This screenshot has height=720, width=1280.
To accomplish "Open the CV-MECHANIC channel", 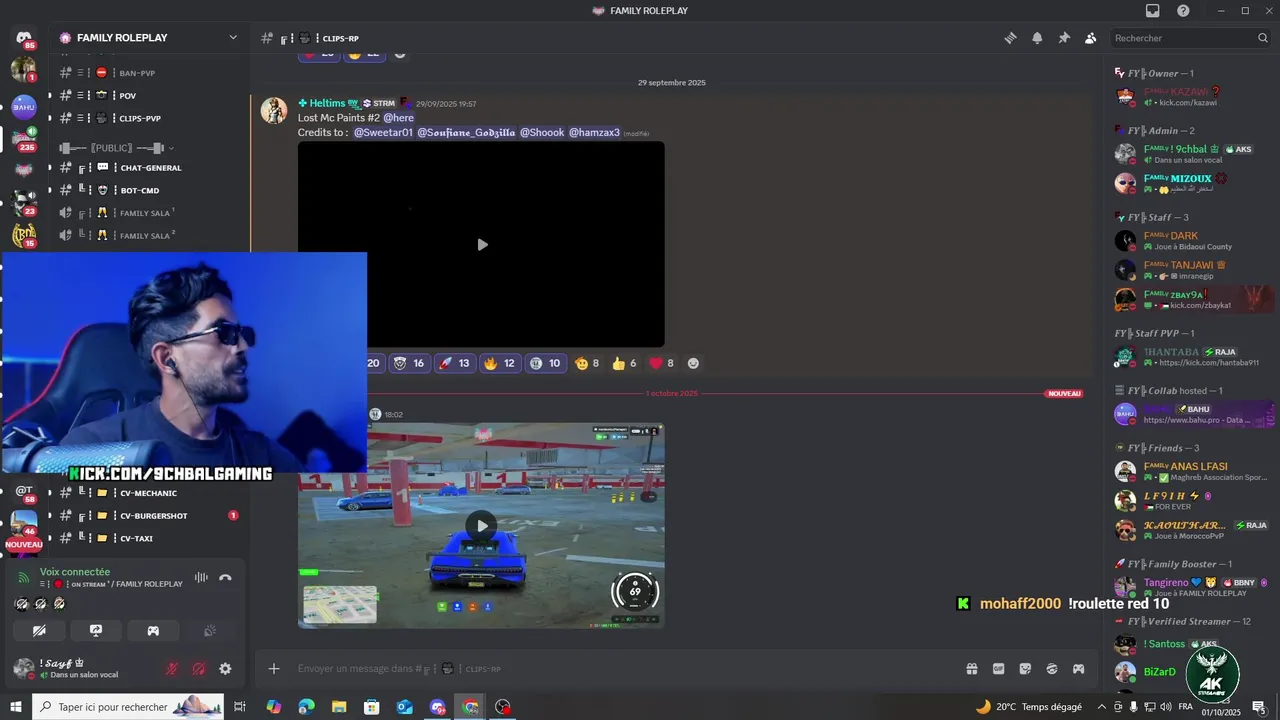I will pos(147,493).
